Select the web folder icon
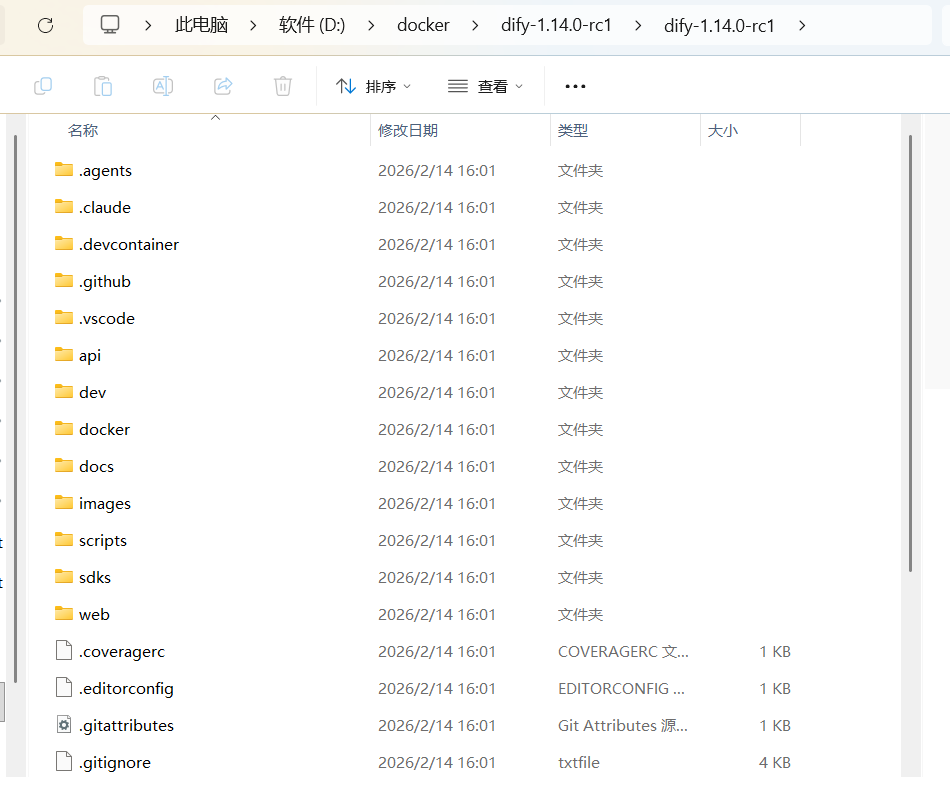The image size is (950, 801). tap(64, 613)
